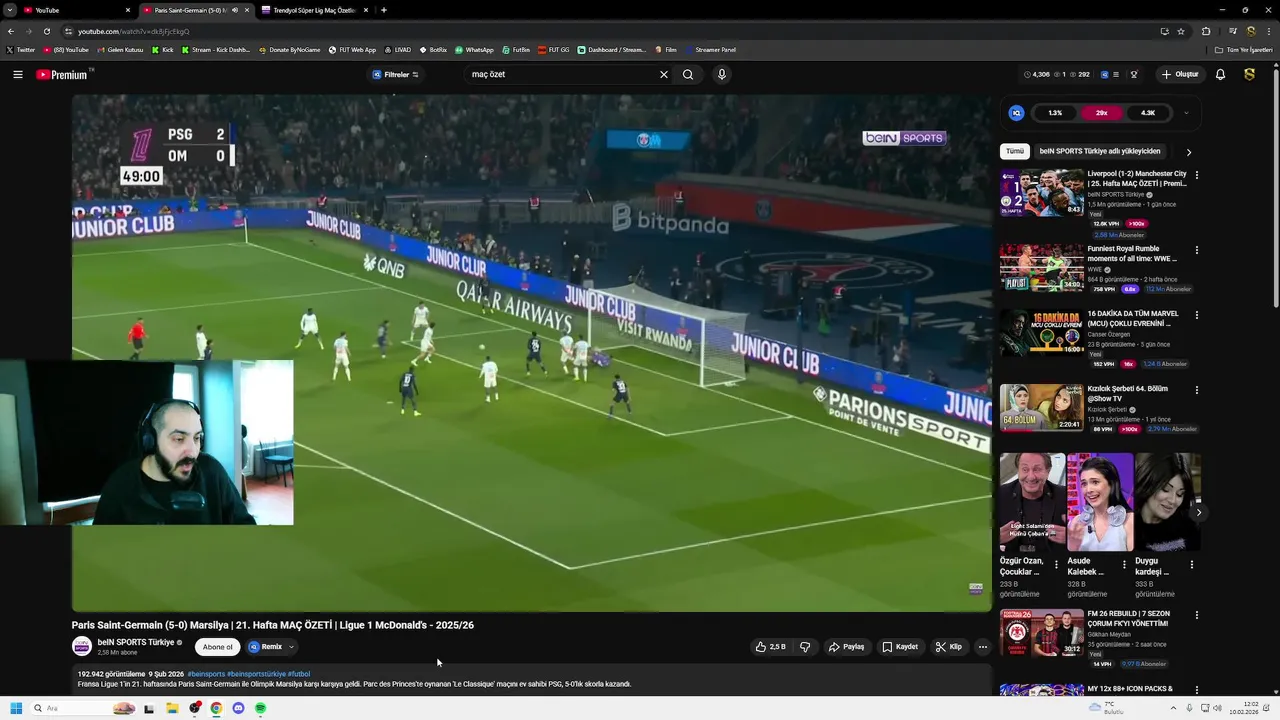The width and height of the screenshot is (1280, 720).
Task: Open the FM 26 REBUILD video thumbnail
Action: click(1042, 632)
